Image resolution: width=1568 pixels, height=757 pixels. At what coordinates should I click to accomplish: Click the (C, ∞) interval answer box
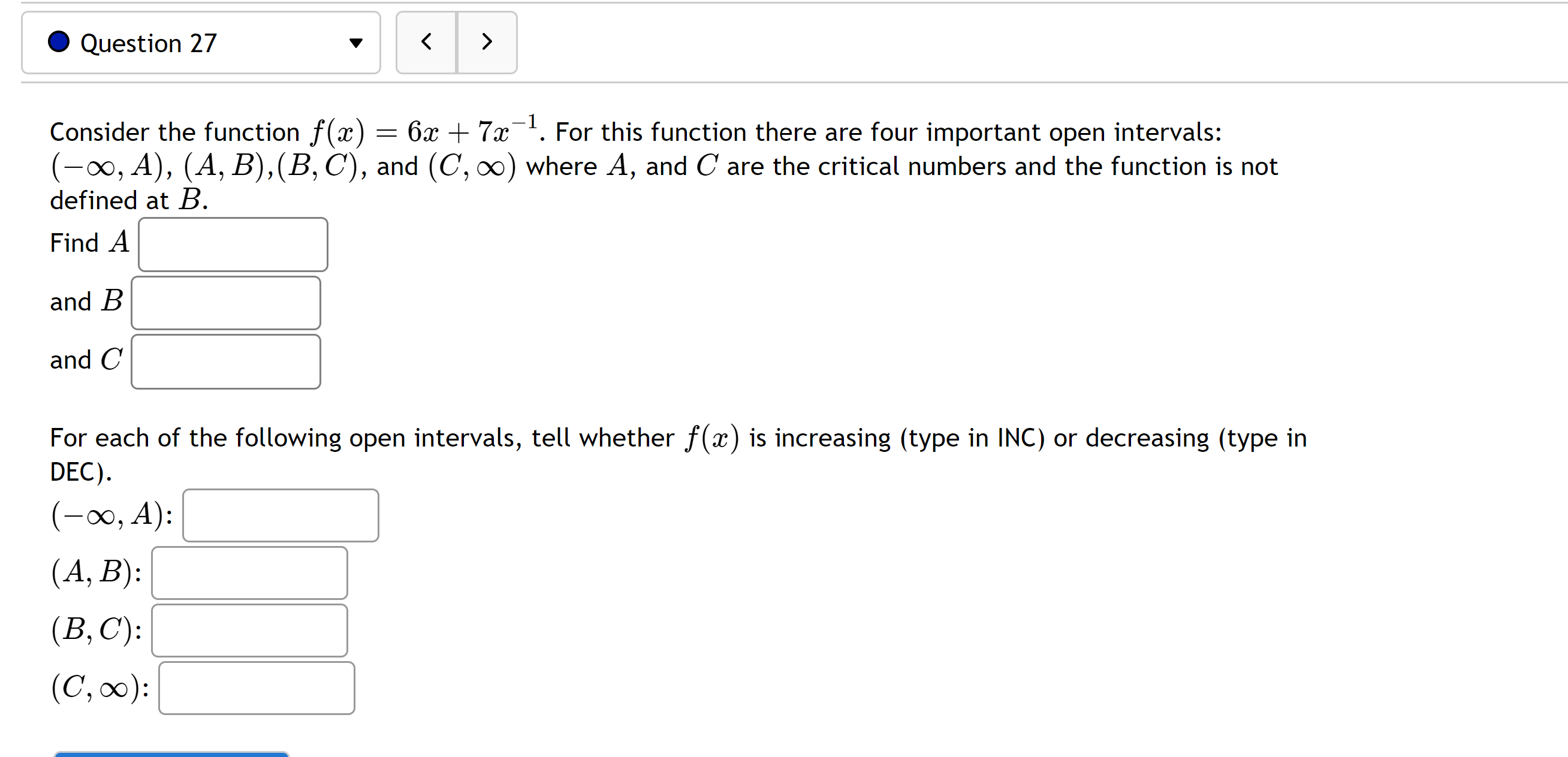coord(256,687)
